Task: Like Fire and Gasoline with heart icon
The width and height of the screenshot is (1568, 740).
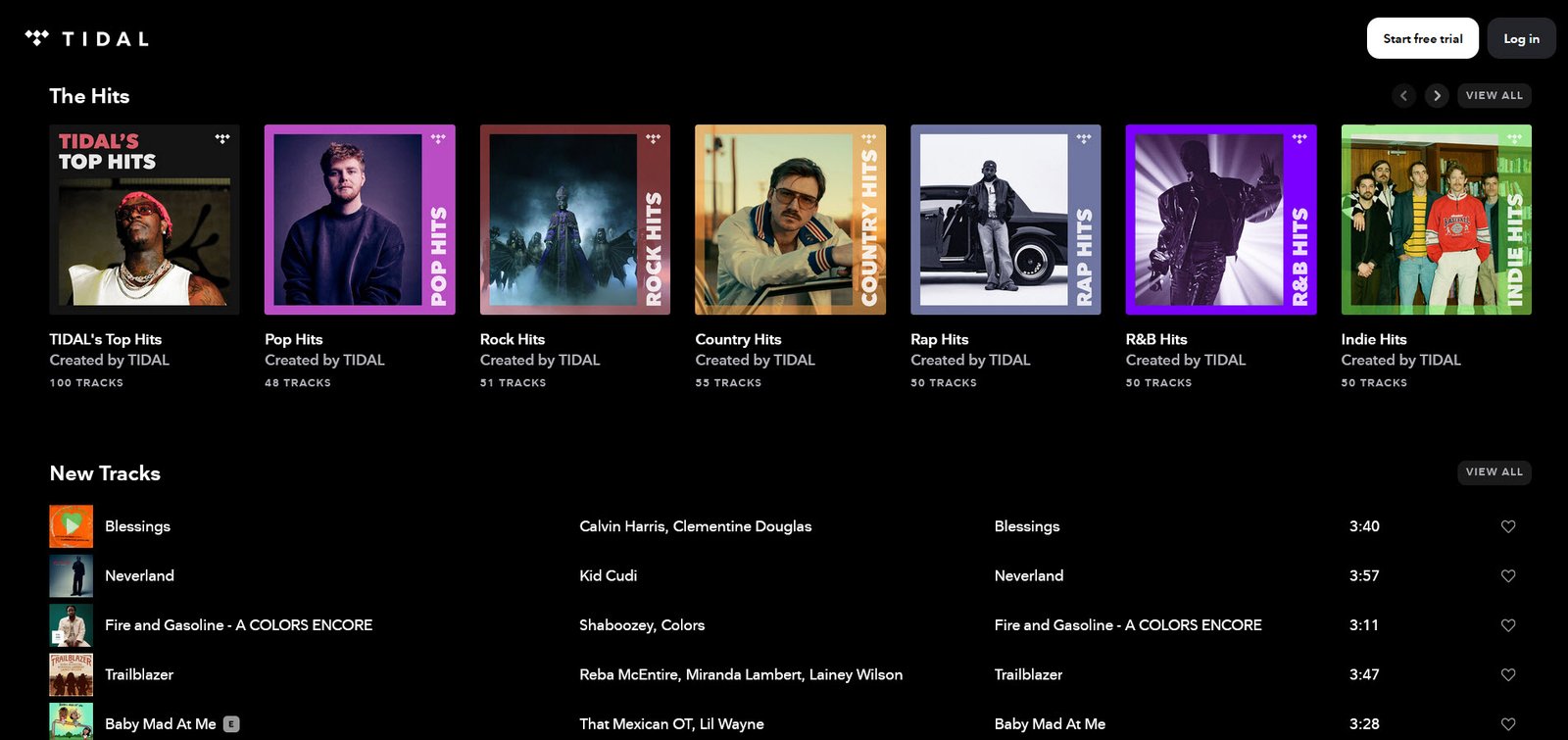Action: point(1508,625)
